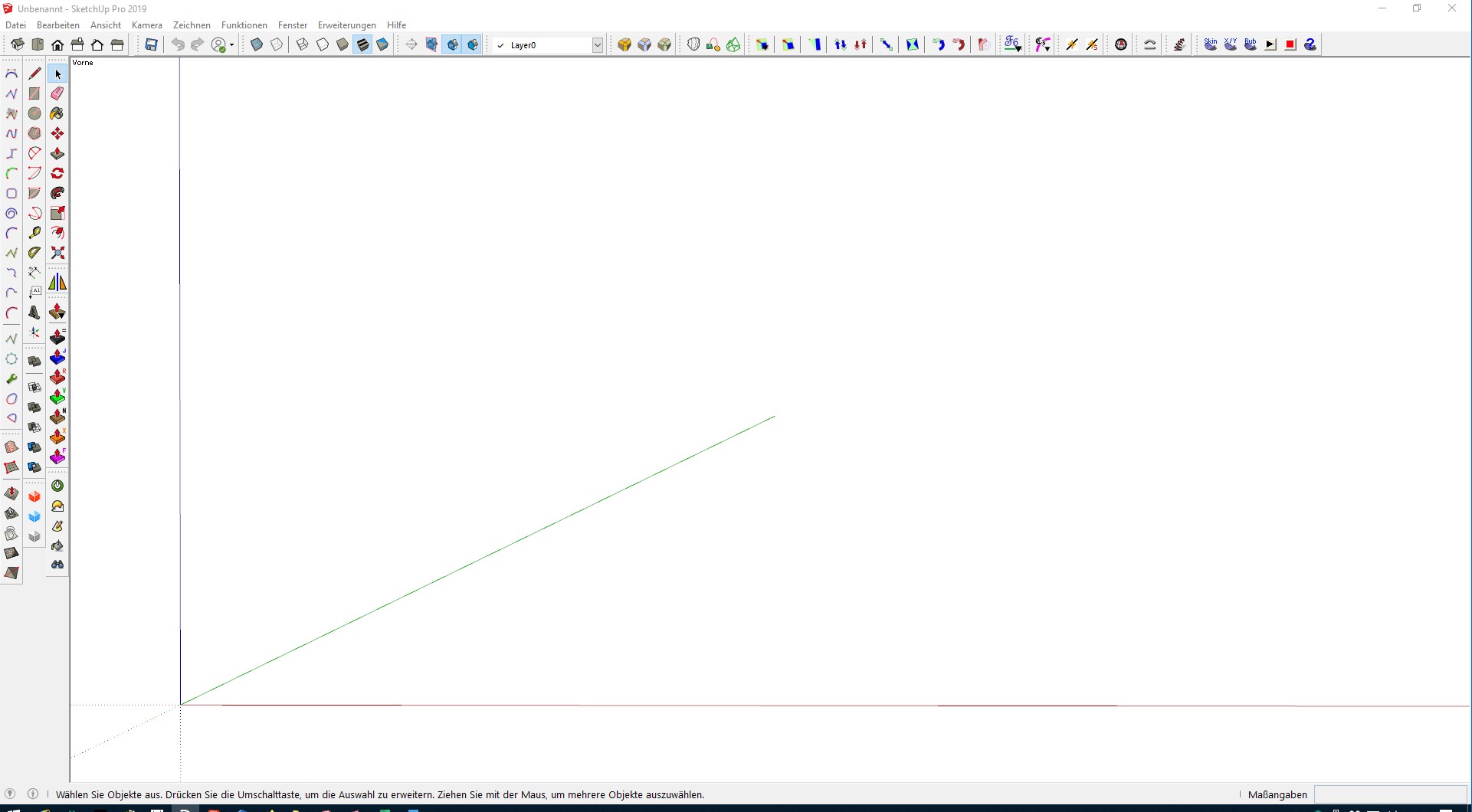Image resolution: width=1472 pixels, height=812 pixels.
Task: Open the Kamera menu
Action: 146,25
